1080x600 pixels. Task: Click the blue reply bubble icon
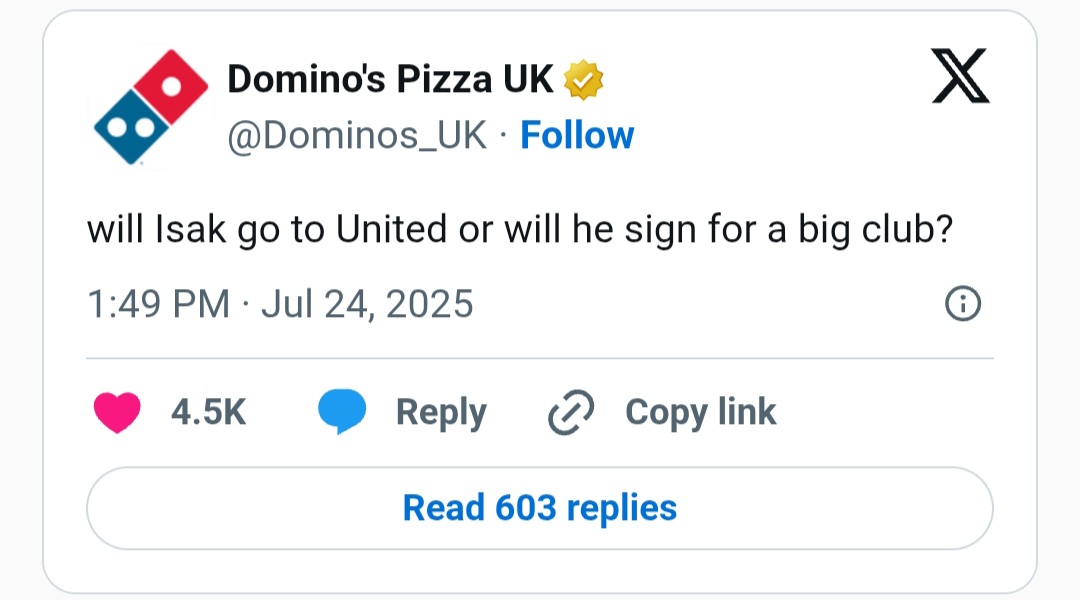tap(342, 411)
